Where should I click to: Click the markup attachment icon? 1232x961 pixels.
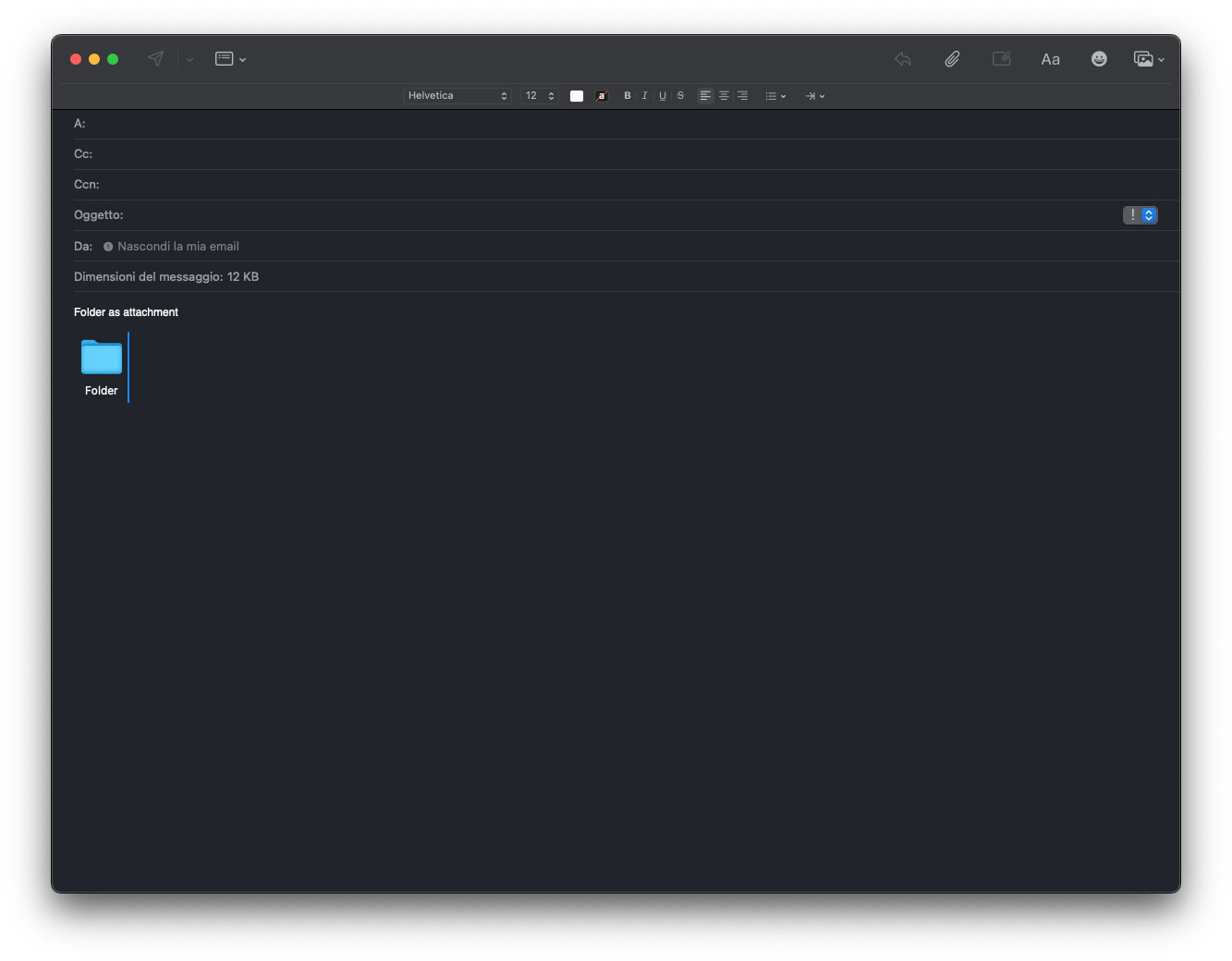point(1001,59)
